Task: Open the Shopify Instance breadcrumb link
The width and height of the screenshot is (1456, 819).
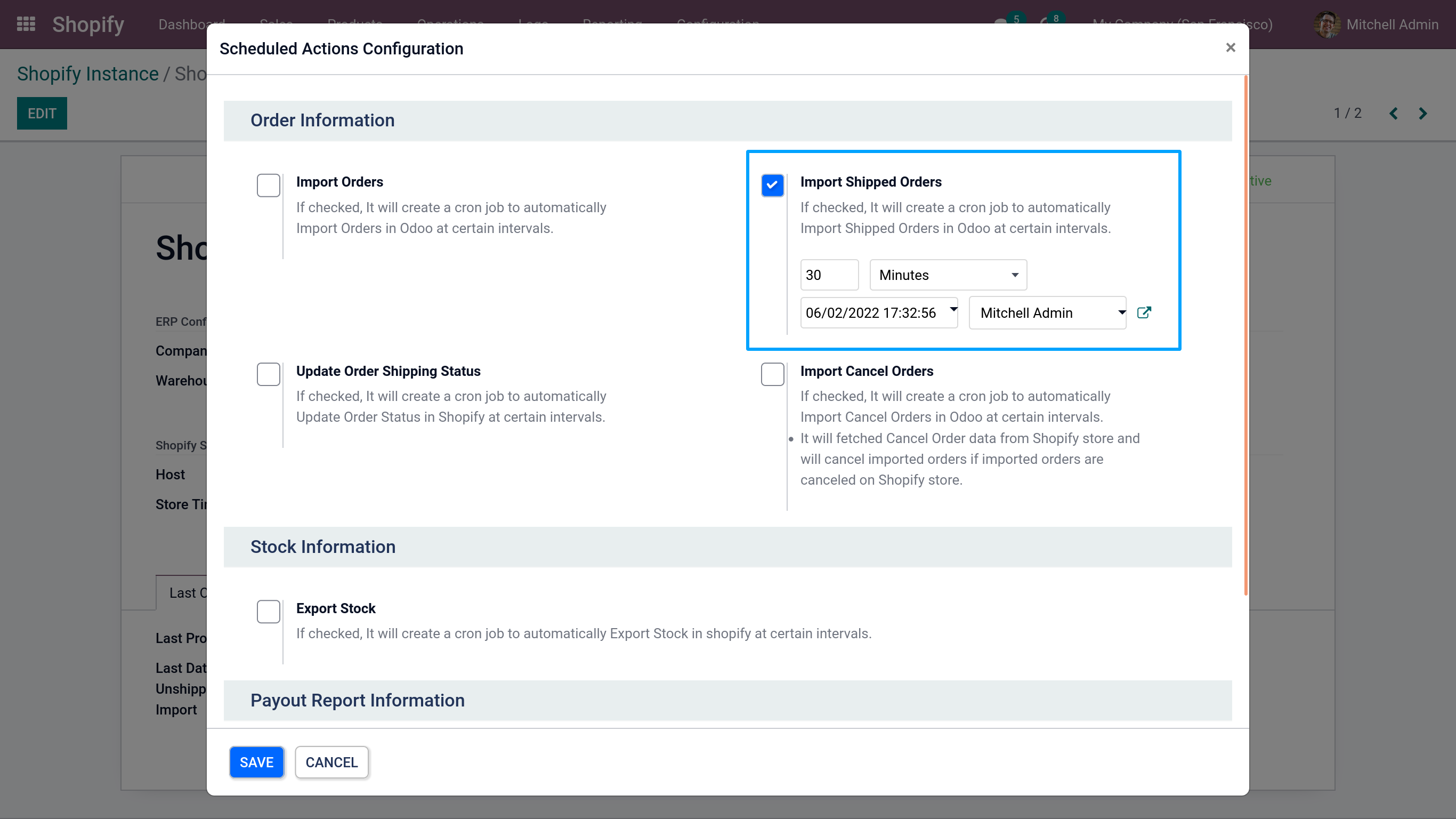Action: pyautogui.click(x=87, y=74)
